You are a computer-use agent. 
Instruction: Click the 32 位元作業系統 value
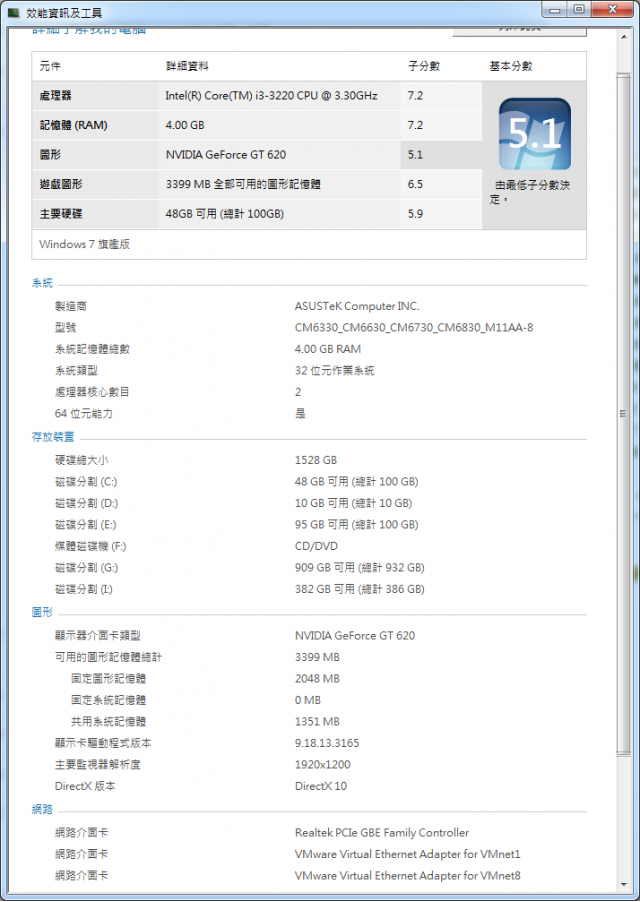(335, 370)
